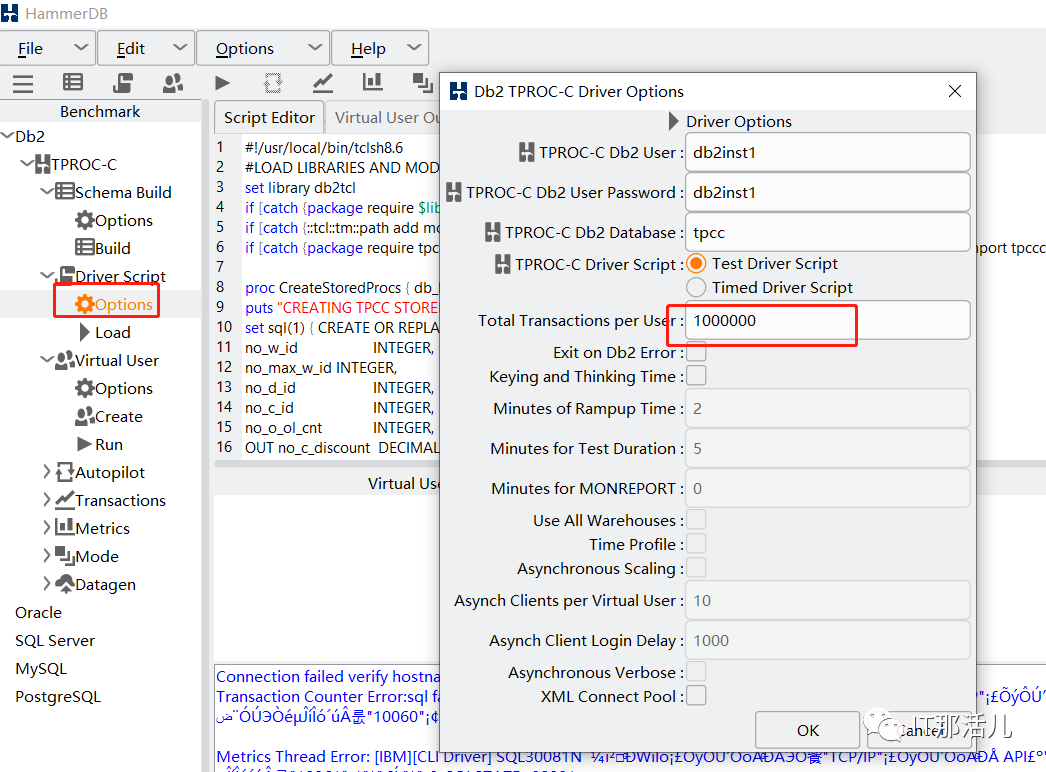This screenshot has width=1046, height=772.
Task: Expand the Datagen node arrow
Action: [x=47, y=584]
